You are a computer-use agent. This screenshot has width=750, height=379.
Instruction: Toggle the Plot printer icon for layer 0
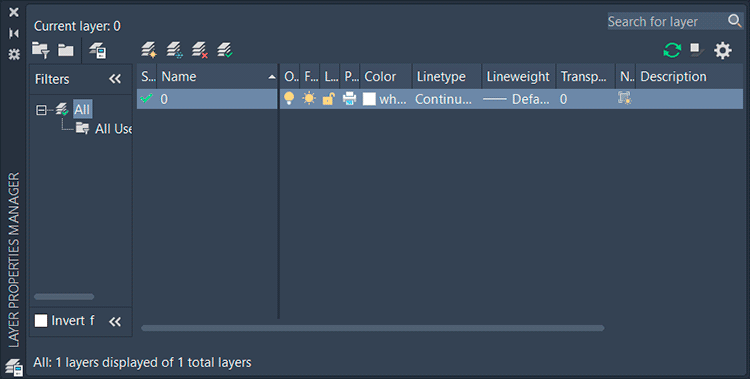350,99
